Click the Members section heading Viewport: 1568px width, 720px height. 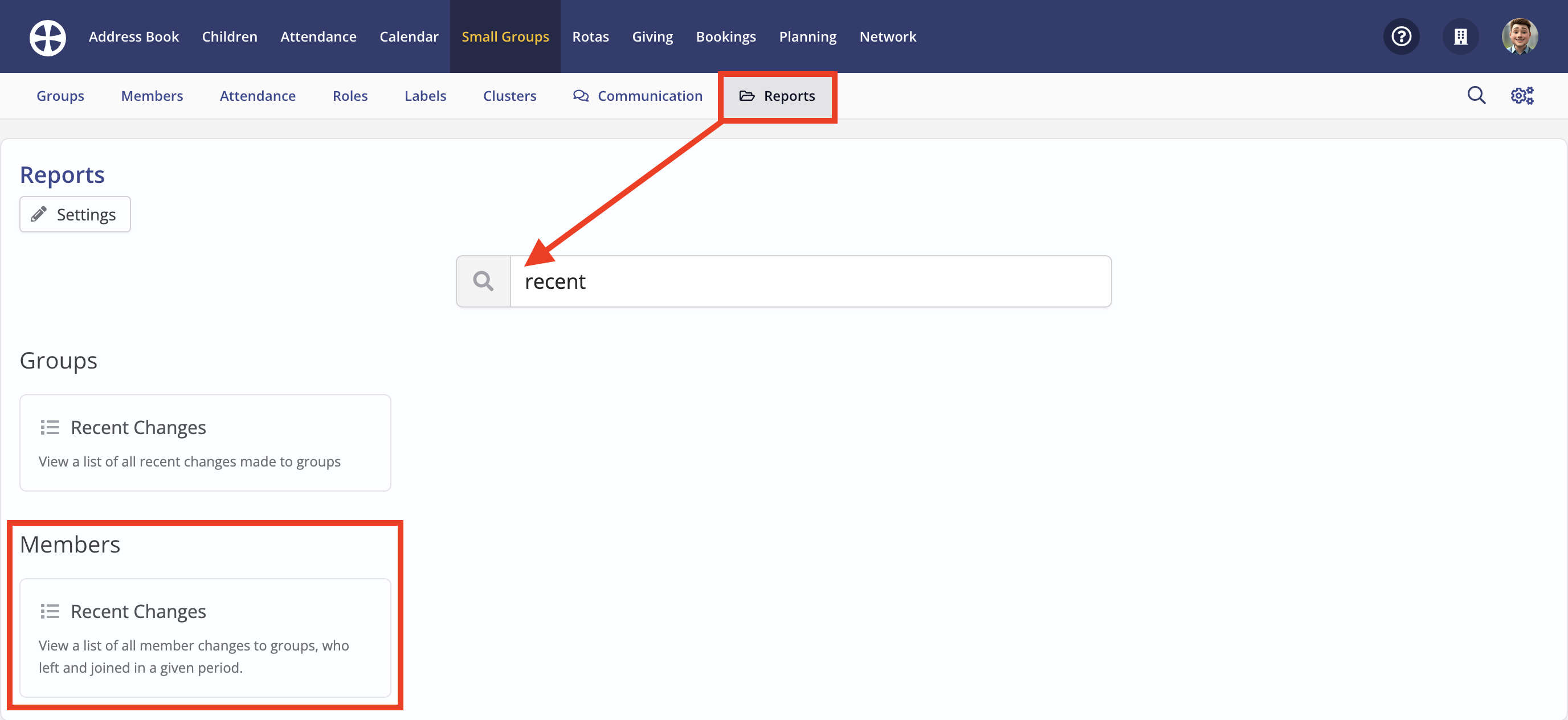[x=70, y=544]
